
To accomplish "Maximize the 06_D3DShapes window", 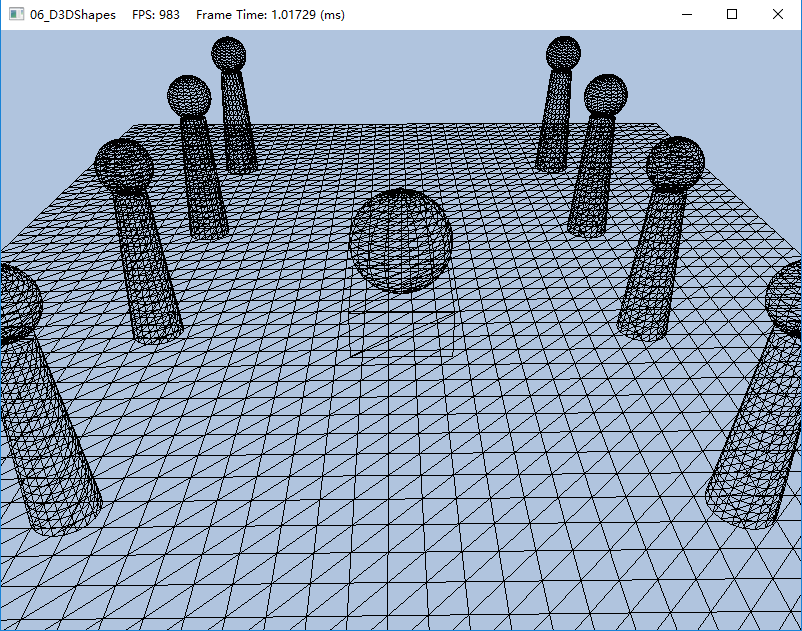I will click(732, 14).
